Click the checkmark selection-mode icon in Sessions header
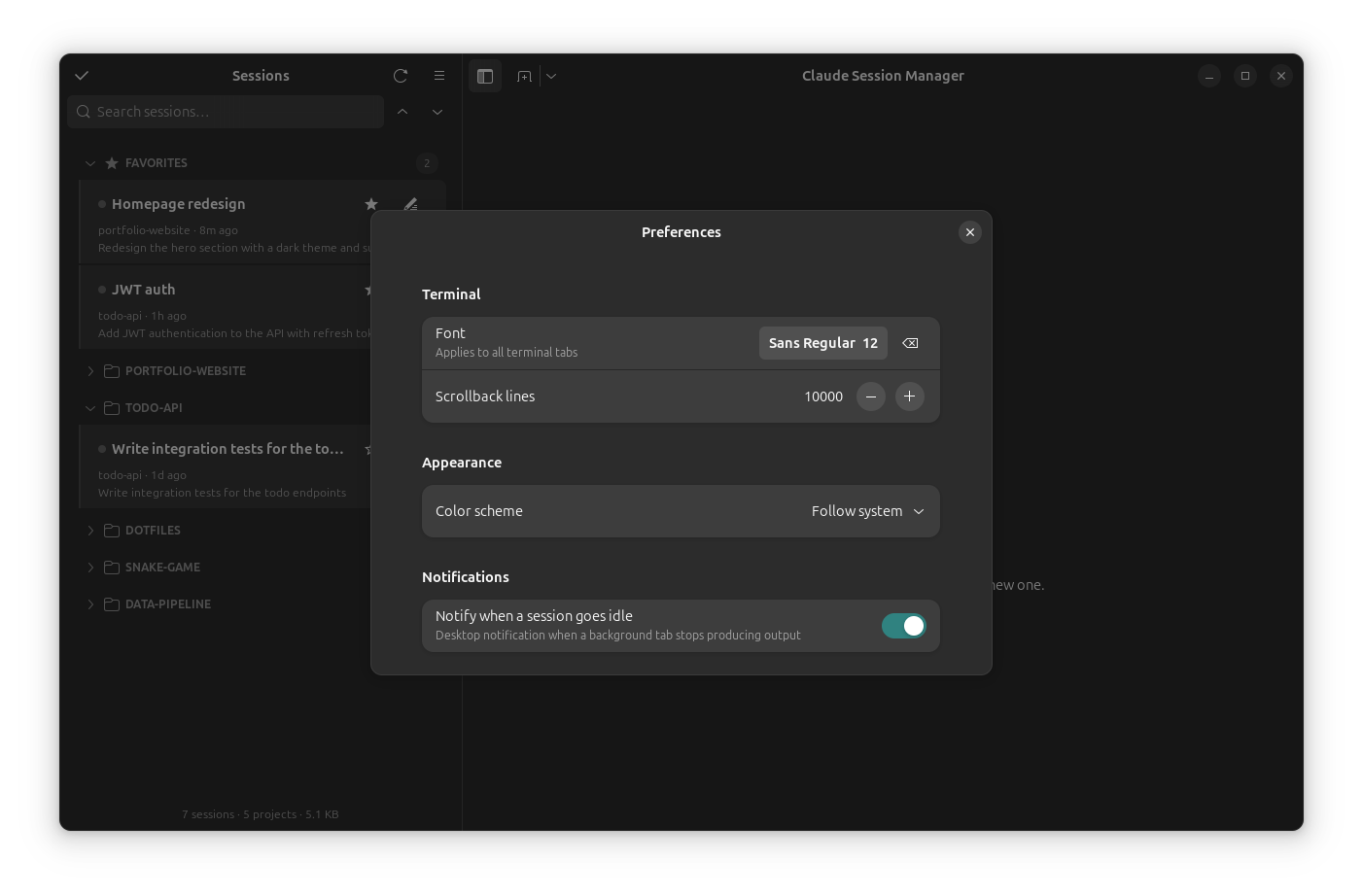Image resolution: width=1363 pixels, height=896 pixels. pos(82,76)
